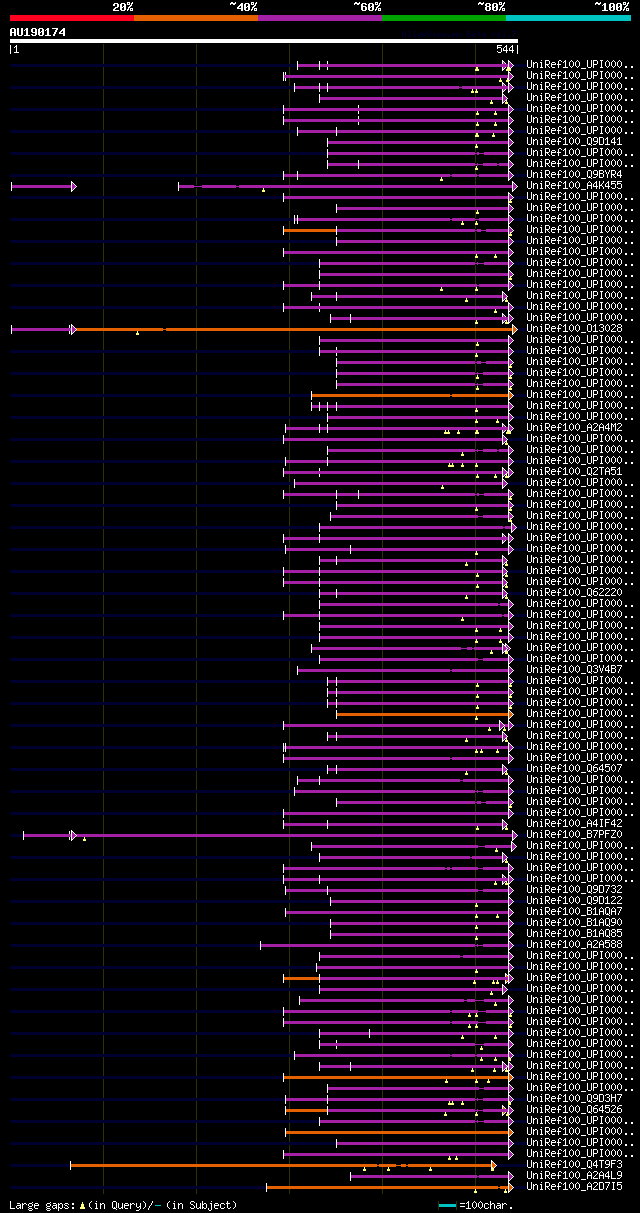The height and width of the screenshot is (1213, 640).
Task: Select the AU190174 query label
Action: [x=38, y=32]
